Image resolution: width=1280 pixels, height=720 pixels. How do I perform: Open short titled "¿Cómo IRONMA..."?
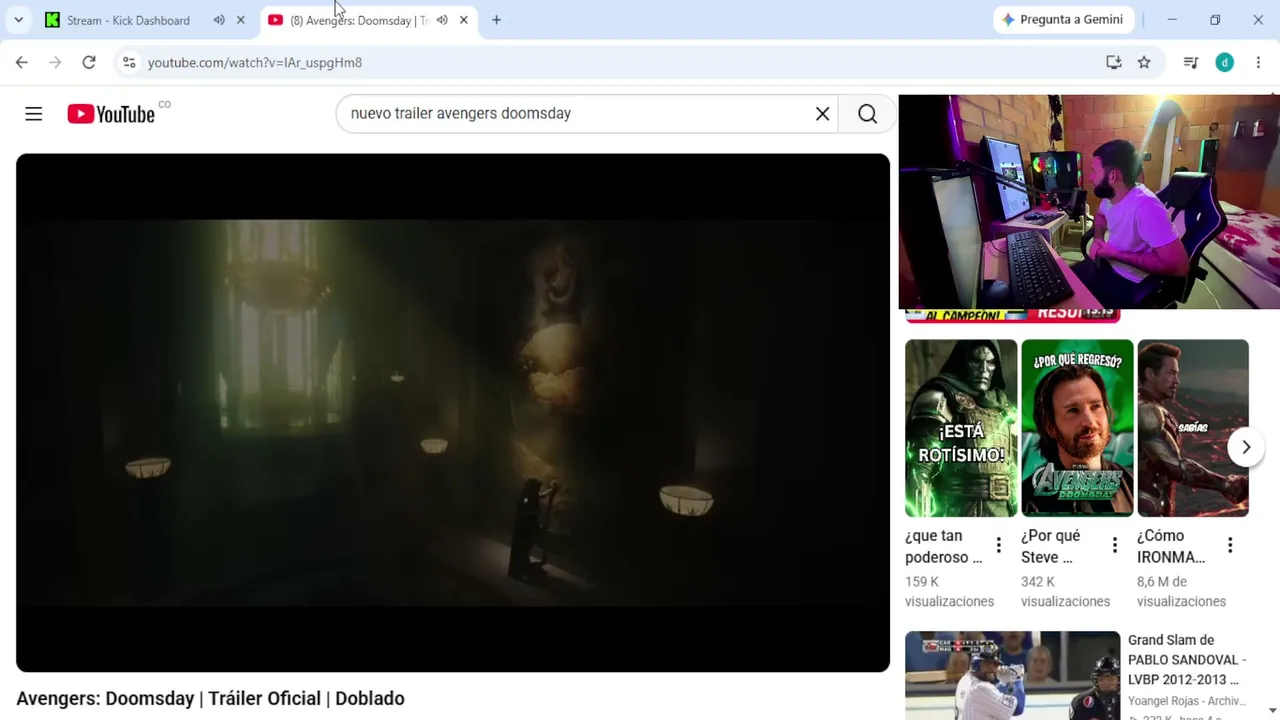1171,547
